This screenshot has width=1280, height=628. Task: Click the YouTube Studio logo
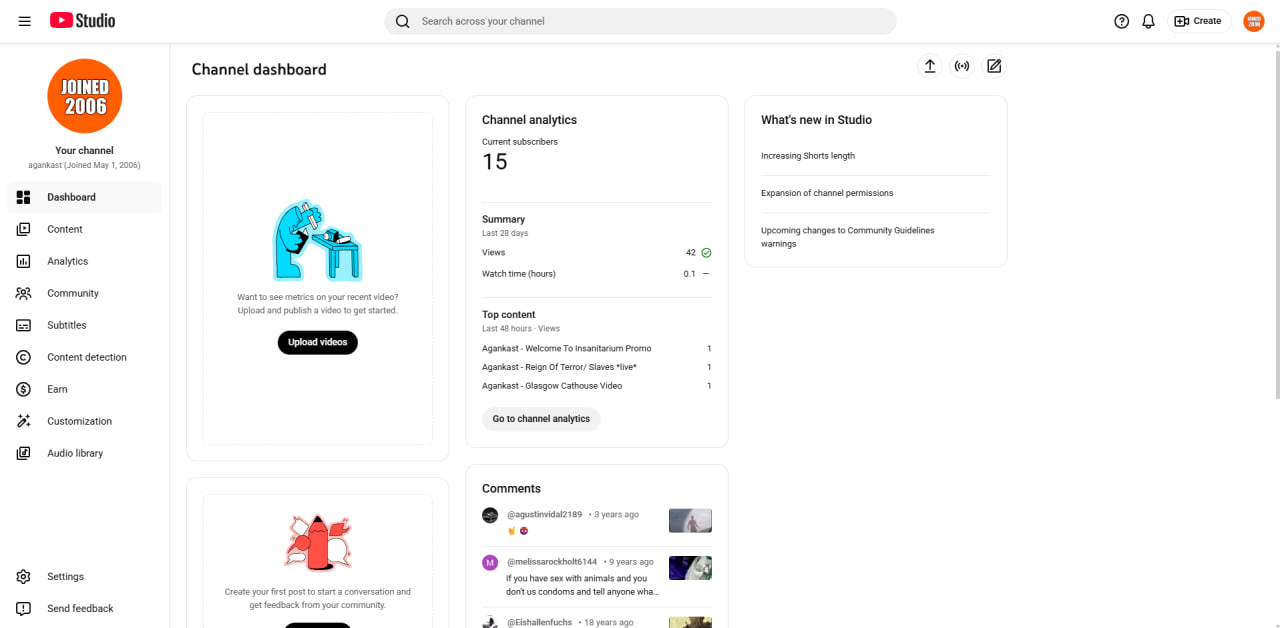point(82,21)
